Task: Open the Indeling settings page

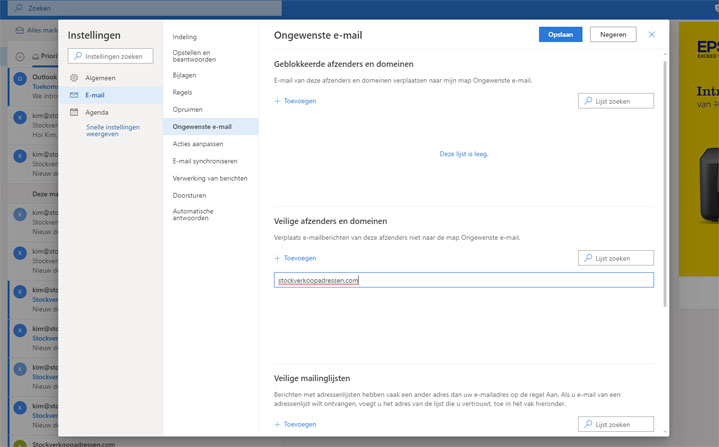Action: tap(185, 36)
